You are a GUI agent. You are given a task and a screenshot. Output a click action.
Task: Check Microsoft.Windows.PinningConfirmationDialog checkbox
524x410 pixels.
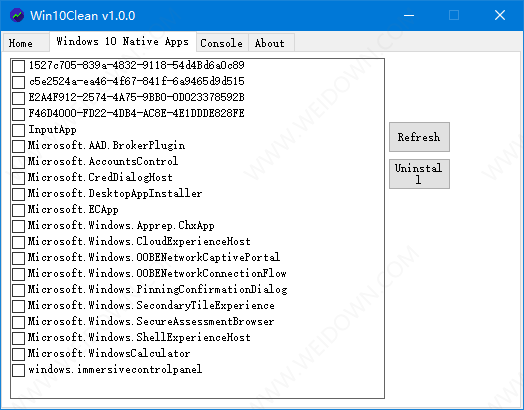[x=18, y=290]
